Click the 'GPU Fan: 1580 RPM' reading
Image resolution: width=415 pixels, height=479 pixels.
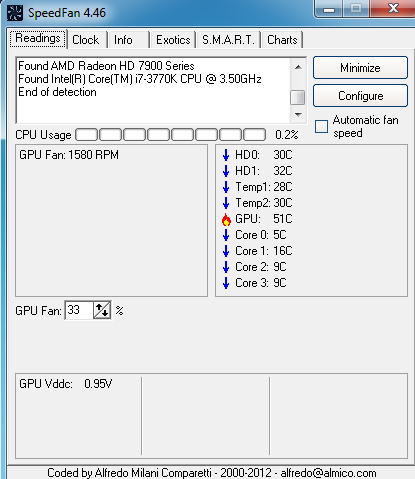69,155
